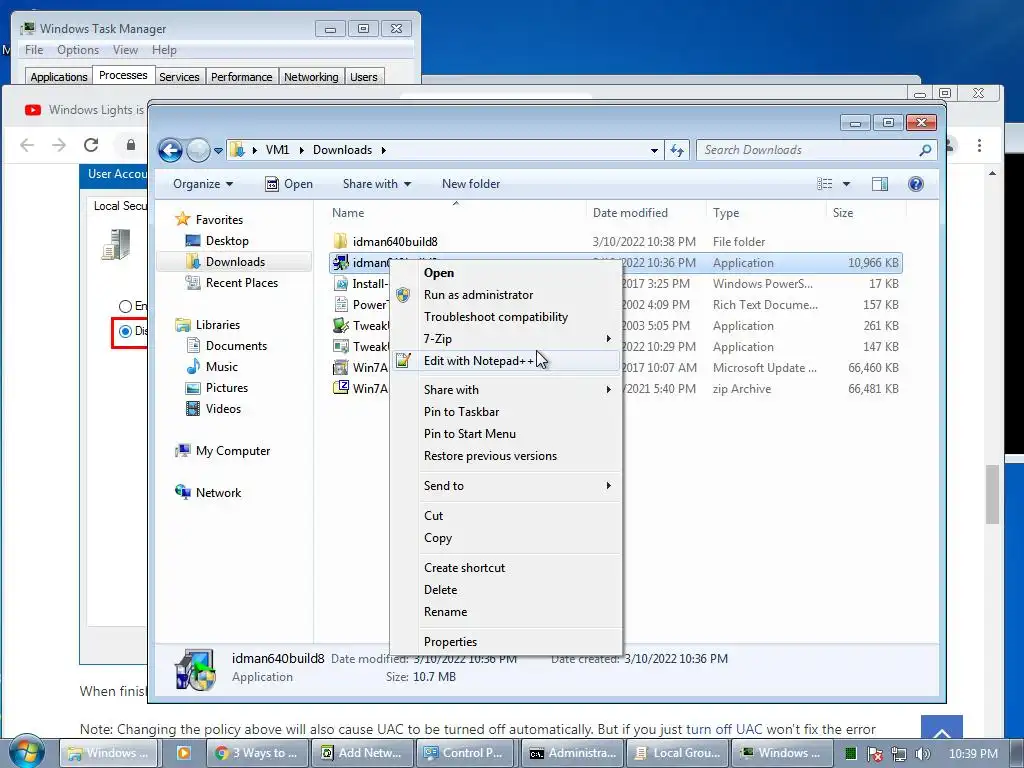Select Desktop under Favorites
The height and width of the screenshot is (768, 1024).
tap(227, 241)
